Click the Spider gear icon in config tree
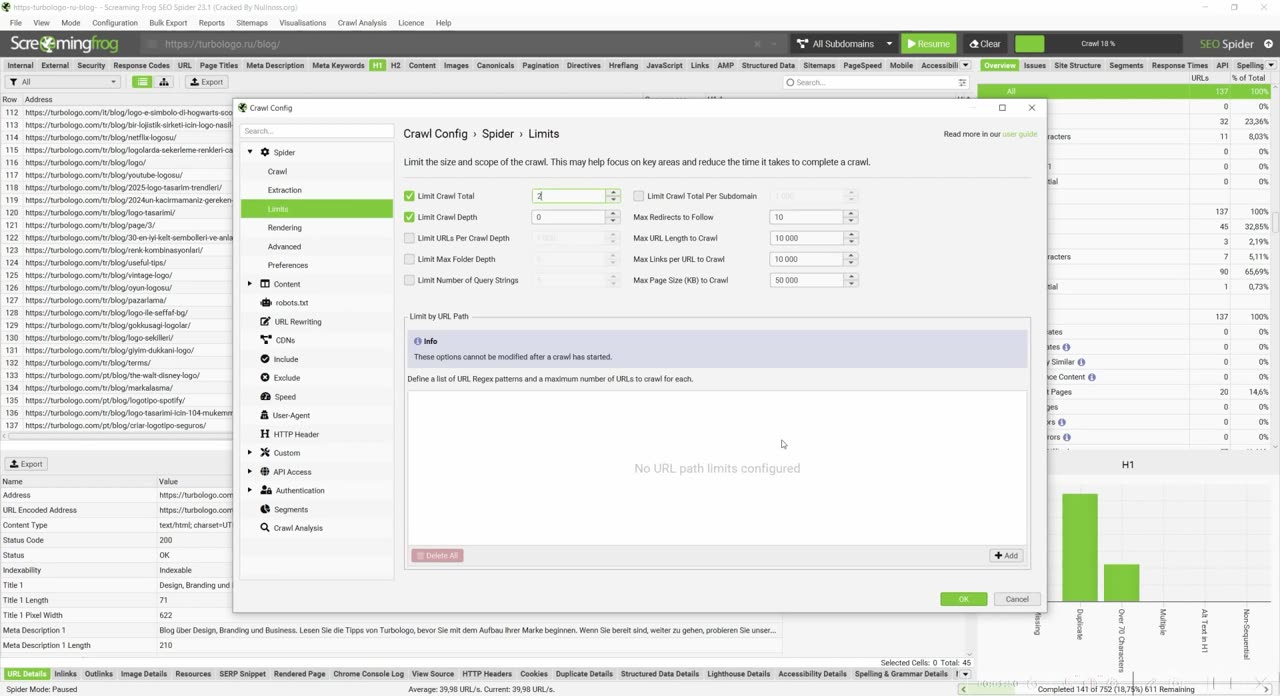The width and height of the screenshot is (1280, 696). (x=265, y=152)
